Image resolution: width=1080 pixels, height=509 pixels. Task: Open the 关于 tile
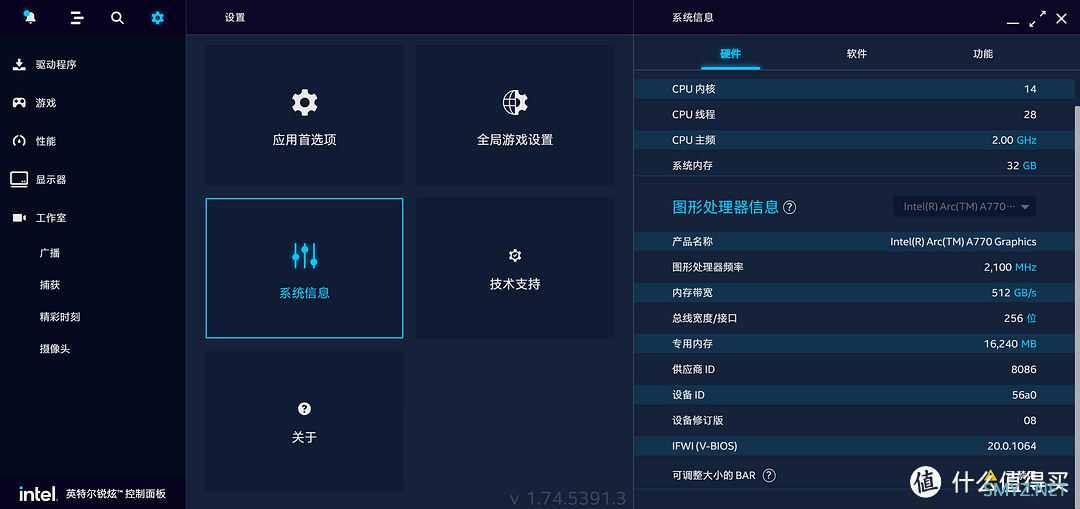tap(304, 422)
